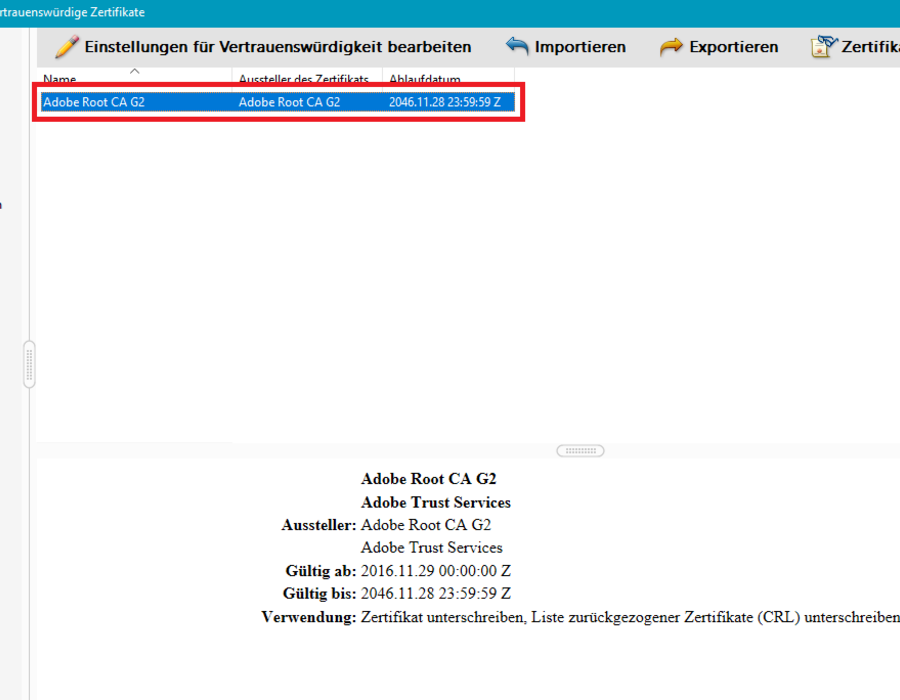
Task: Sort by Aussteller des Zertifikats column
Action: coord(304,79)
